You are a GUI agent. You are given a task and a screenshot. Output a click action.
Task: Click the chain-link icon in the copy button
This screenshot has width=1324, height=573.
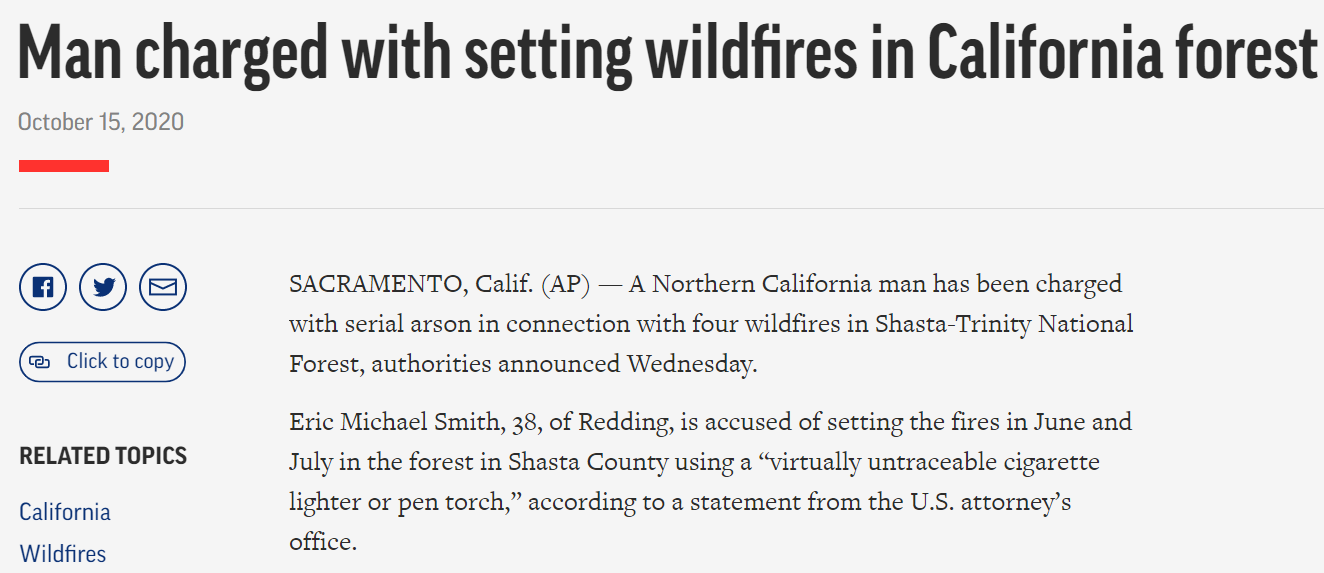point(40,362)
